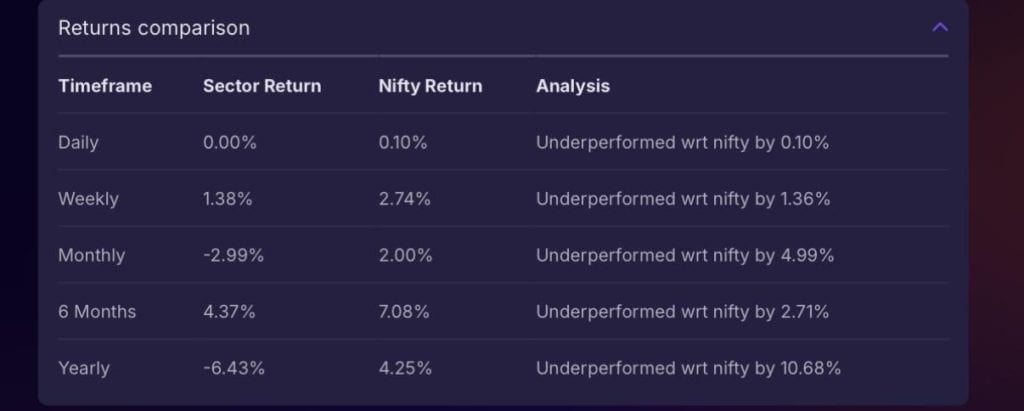Collapse the Returns comparison panel chevron
The height and width of the screenshot is (411, 1024).
(x=939, y=27)
